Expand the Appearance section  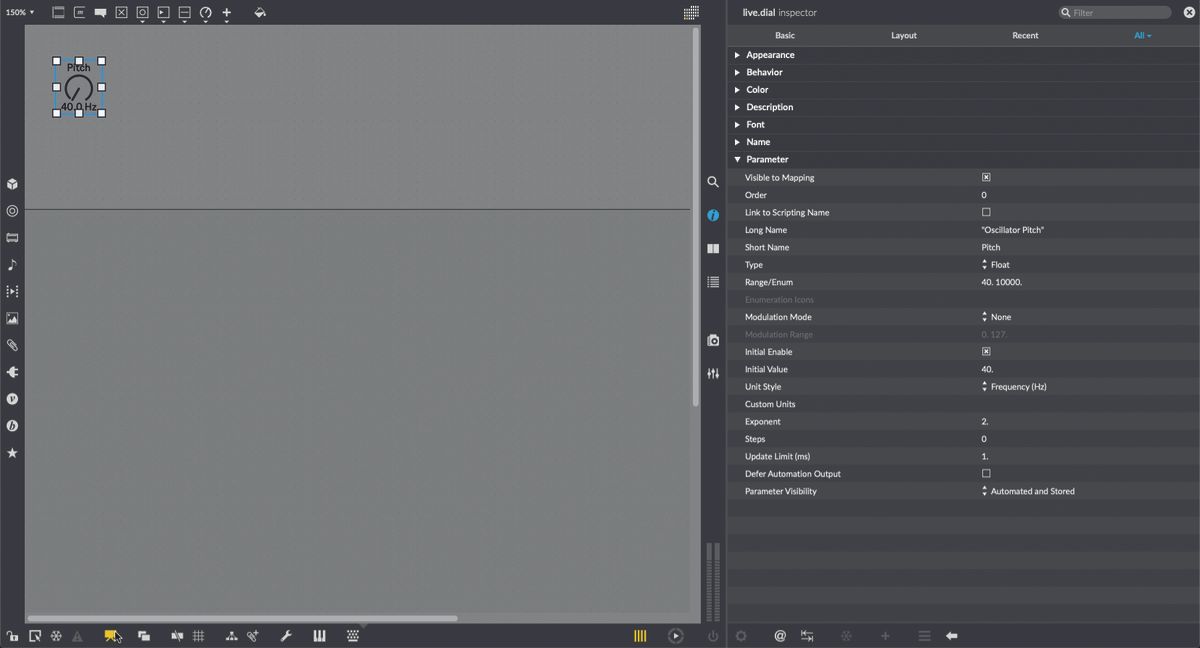[x=737, y=55]
